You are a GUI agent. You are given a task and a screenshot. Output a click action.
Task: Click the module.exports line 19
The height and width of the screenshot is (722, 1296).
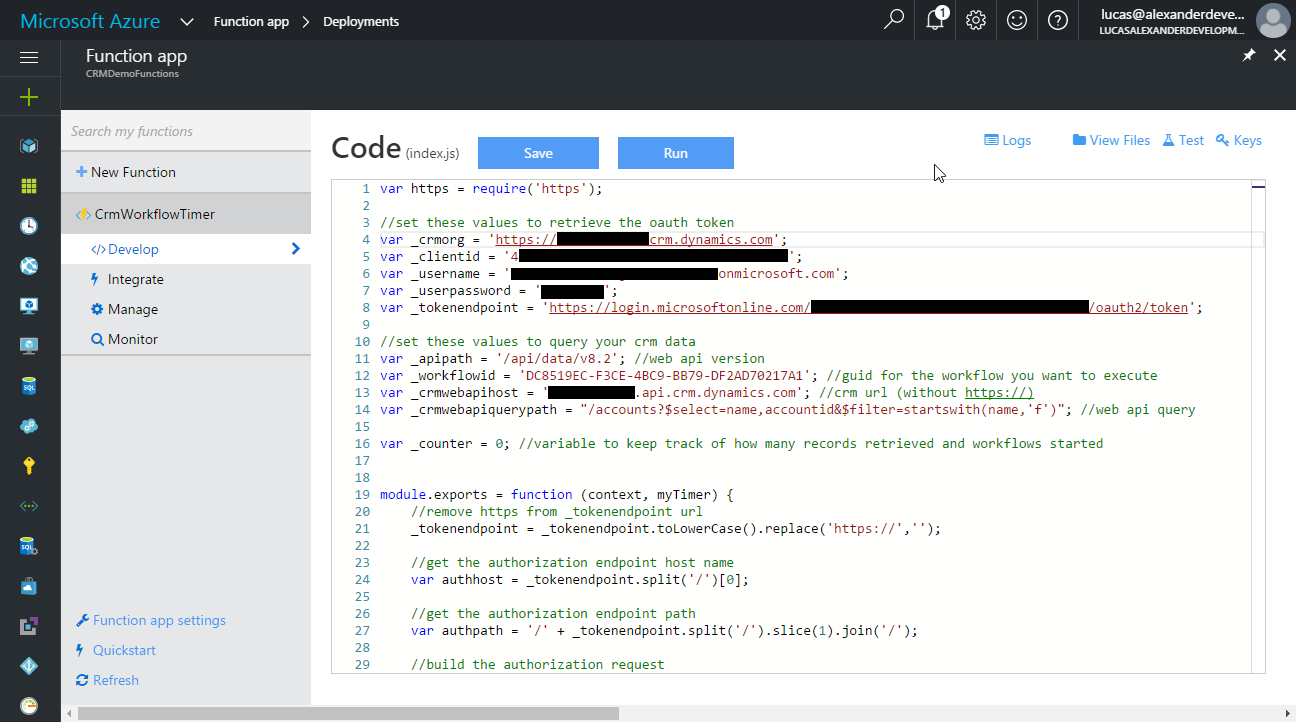click(x=557, y=495)
